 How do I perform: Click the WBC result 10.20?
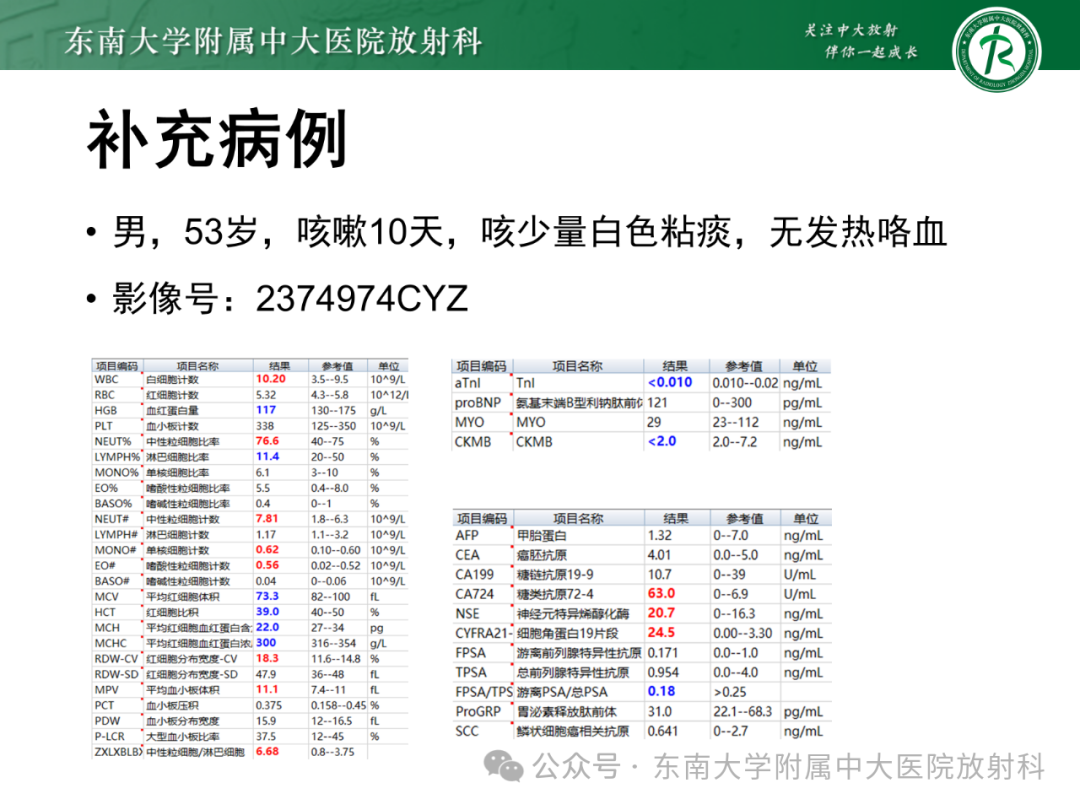pyautogui.click(x=271, y=379)
